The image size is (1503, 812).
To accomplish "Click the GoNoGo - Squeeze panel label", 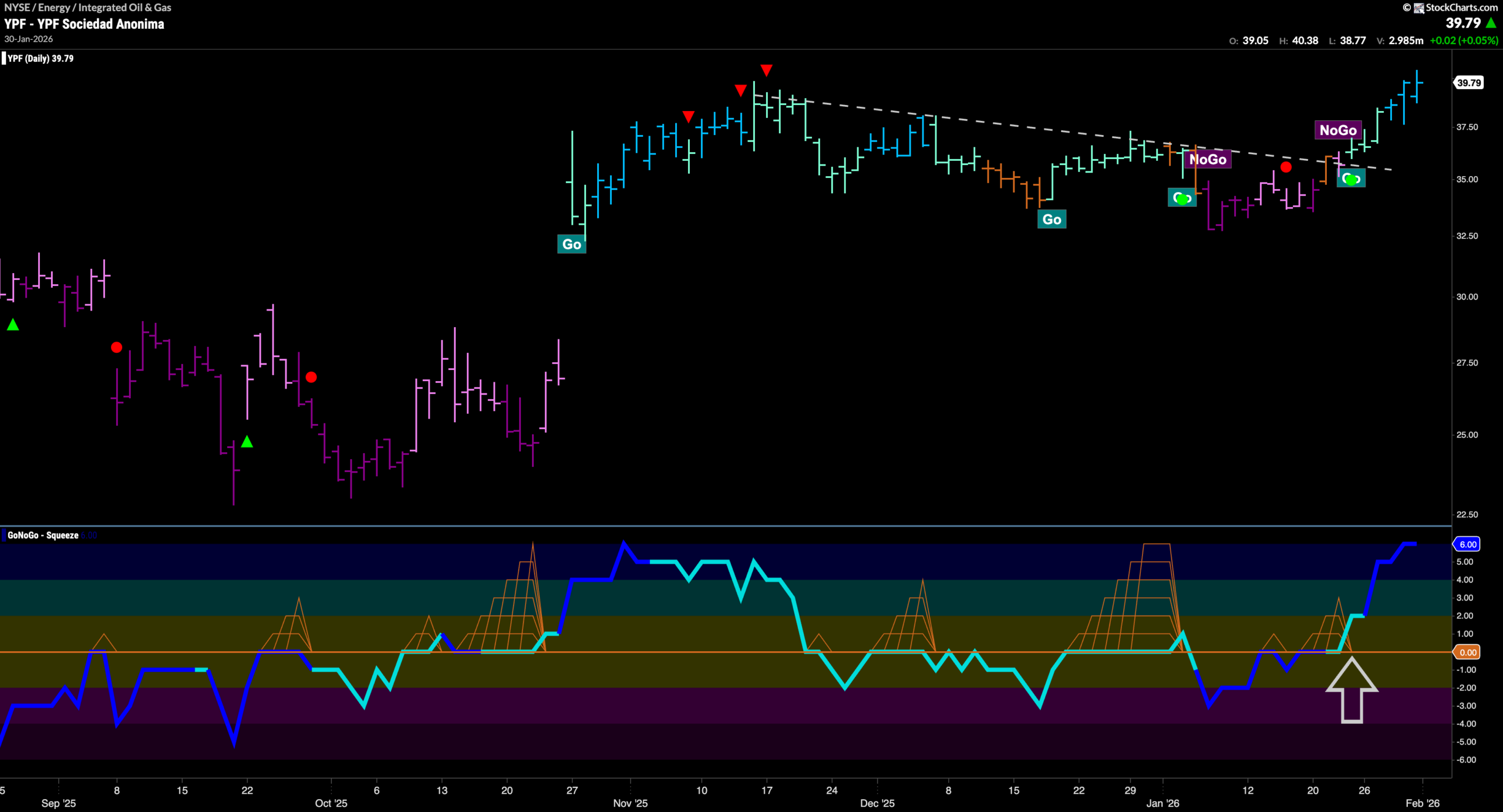I will point(43,535).
